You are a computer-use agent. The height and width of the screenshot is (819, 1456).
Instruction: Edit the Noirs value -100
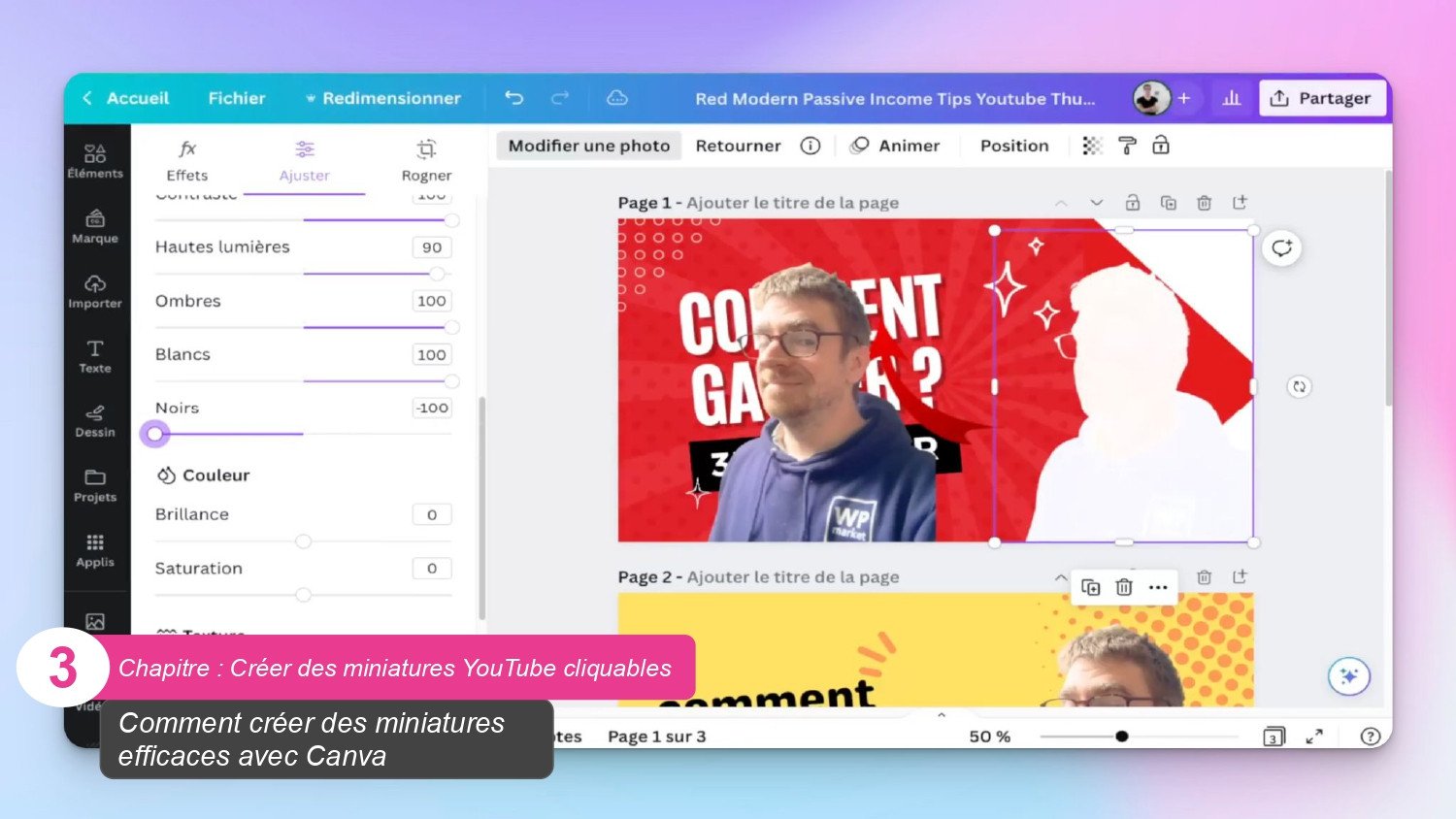tap(432, 408)
